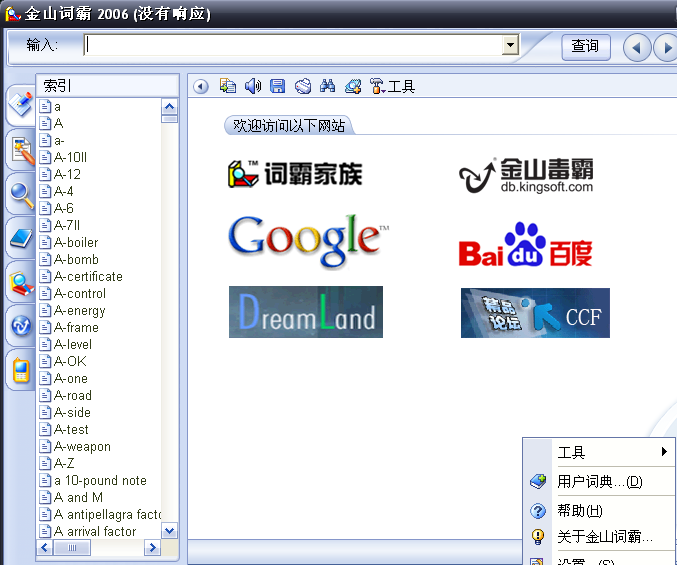Viewport: 677px width, 565px height.
Task: Select 'A-control' in the index list
Action: 80,294
